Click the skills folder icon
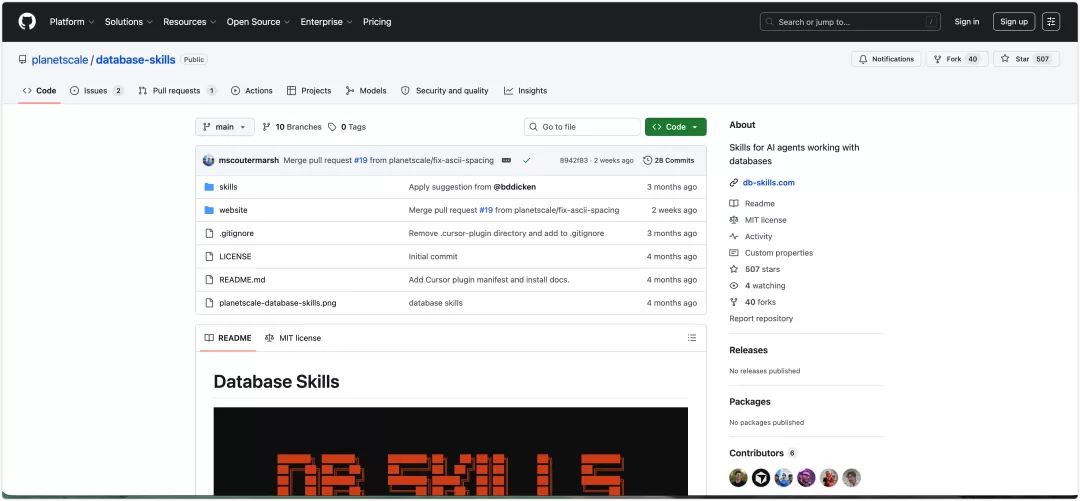 pos(209,187)
